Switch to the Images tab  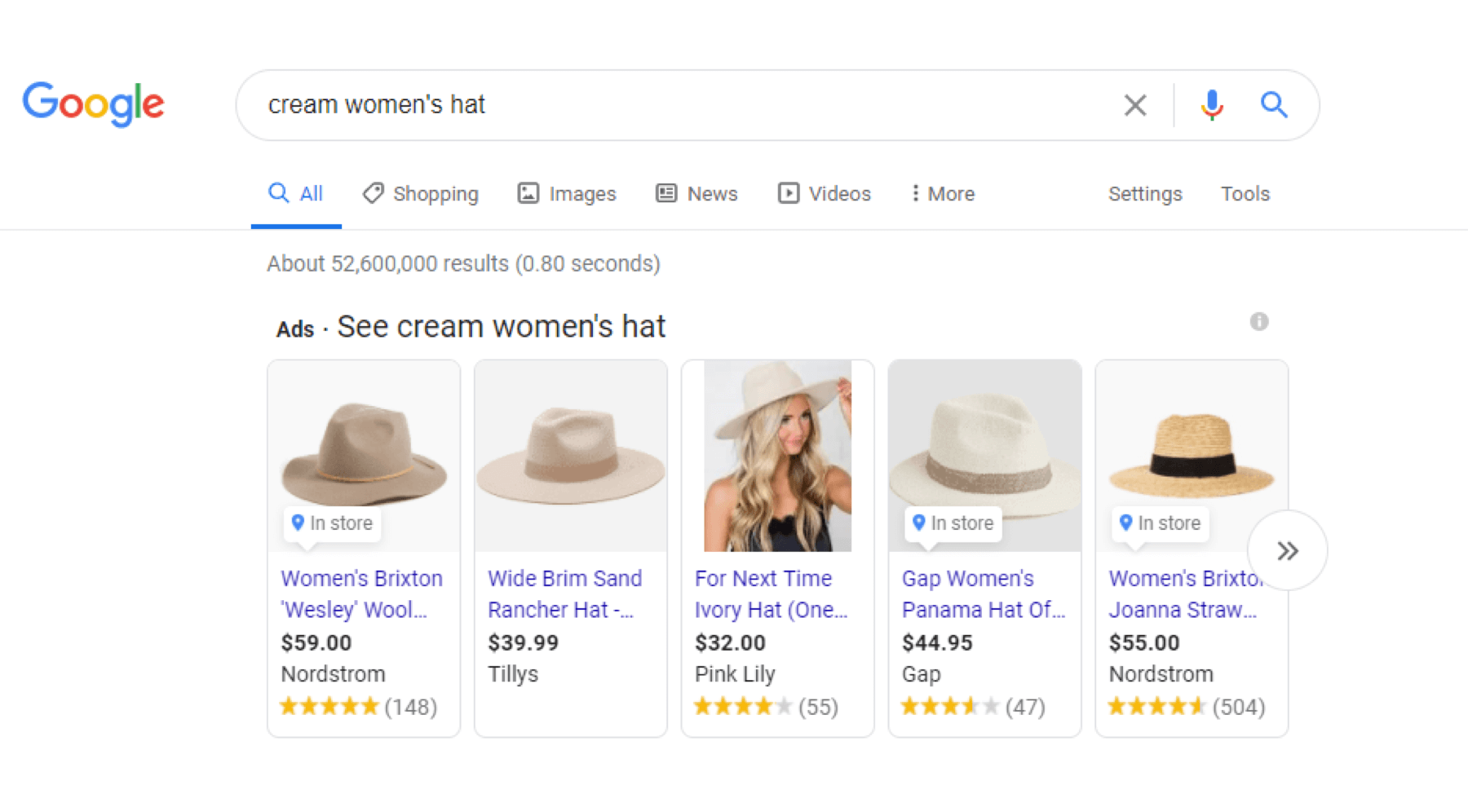tap(567, 194)
